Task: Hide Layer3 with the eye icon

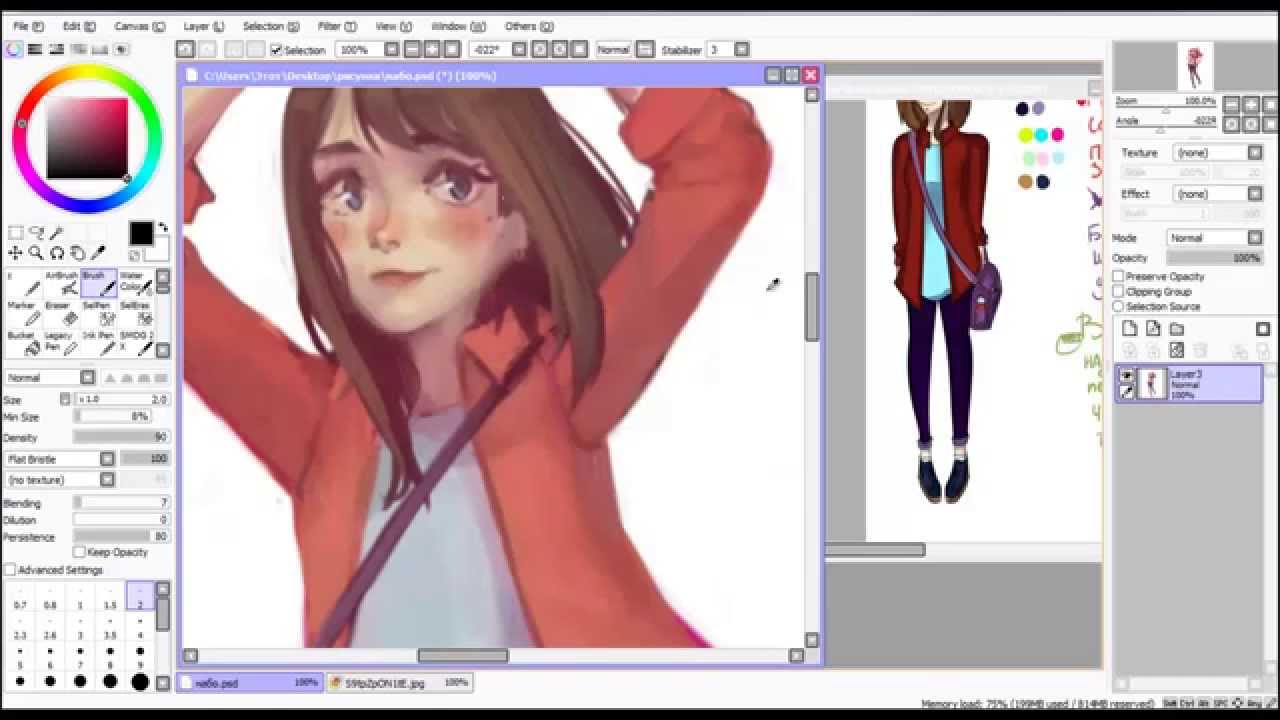Action: [x=1127, y=376]
